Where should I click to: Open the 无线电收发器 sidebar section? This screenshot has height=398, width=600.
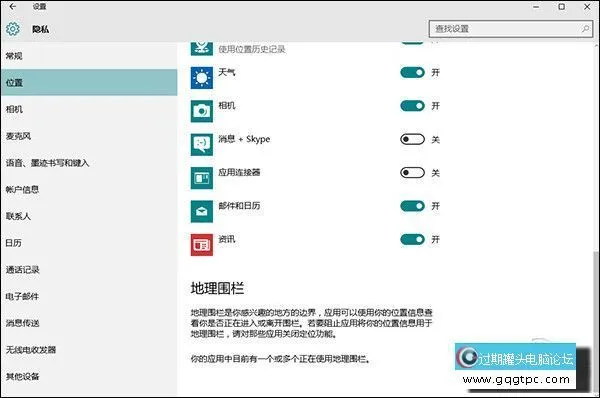coord(89,350)
